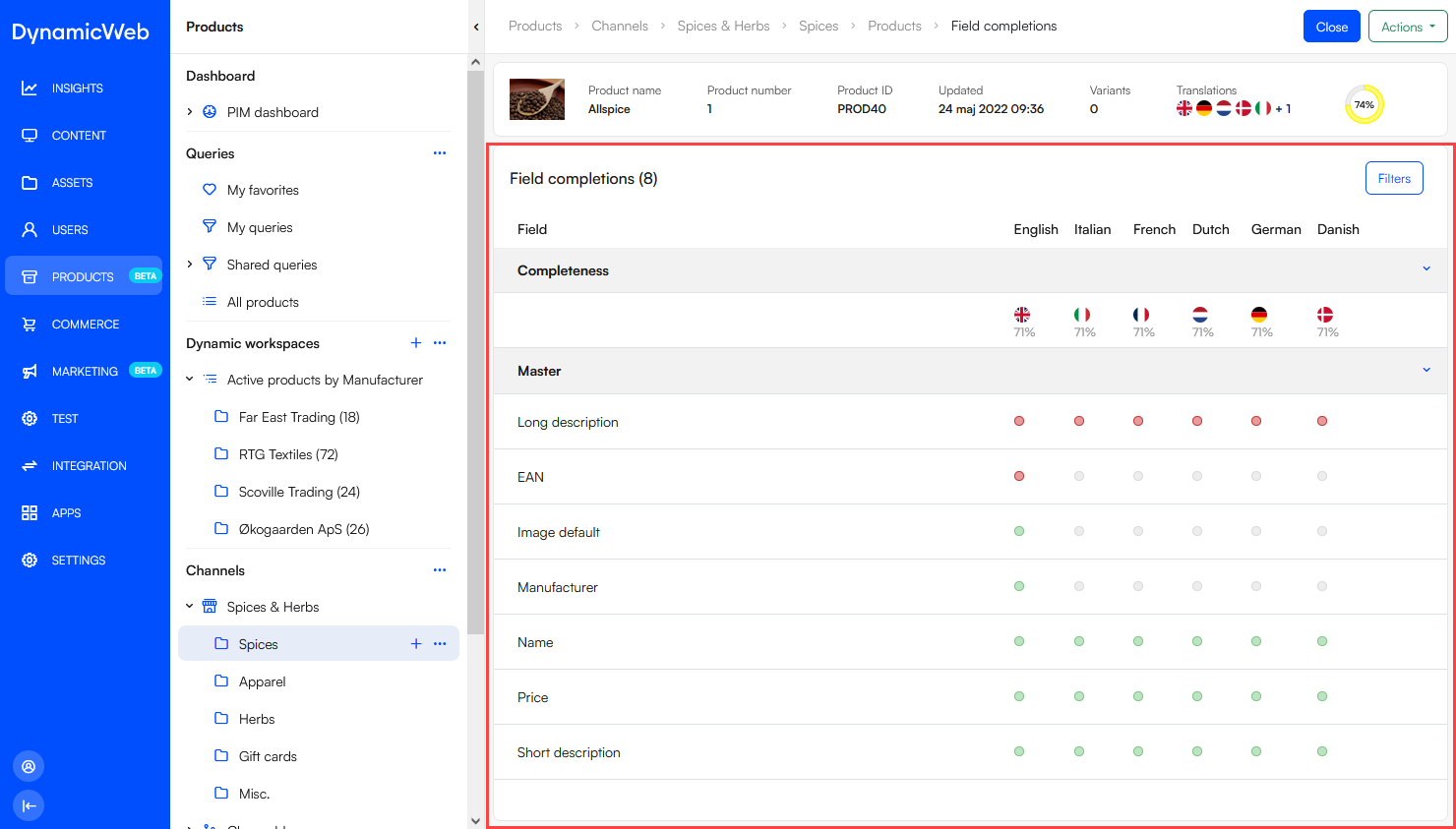Open the Channels more options ellipsis

point(440,570)
